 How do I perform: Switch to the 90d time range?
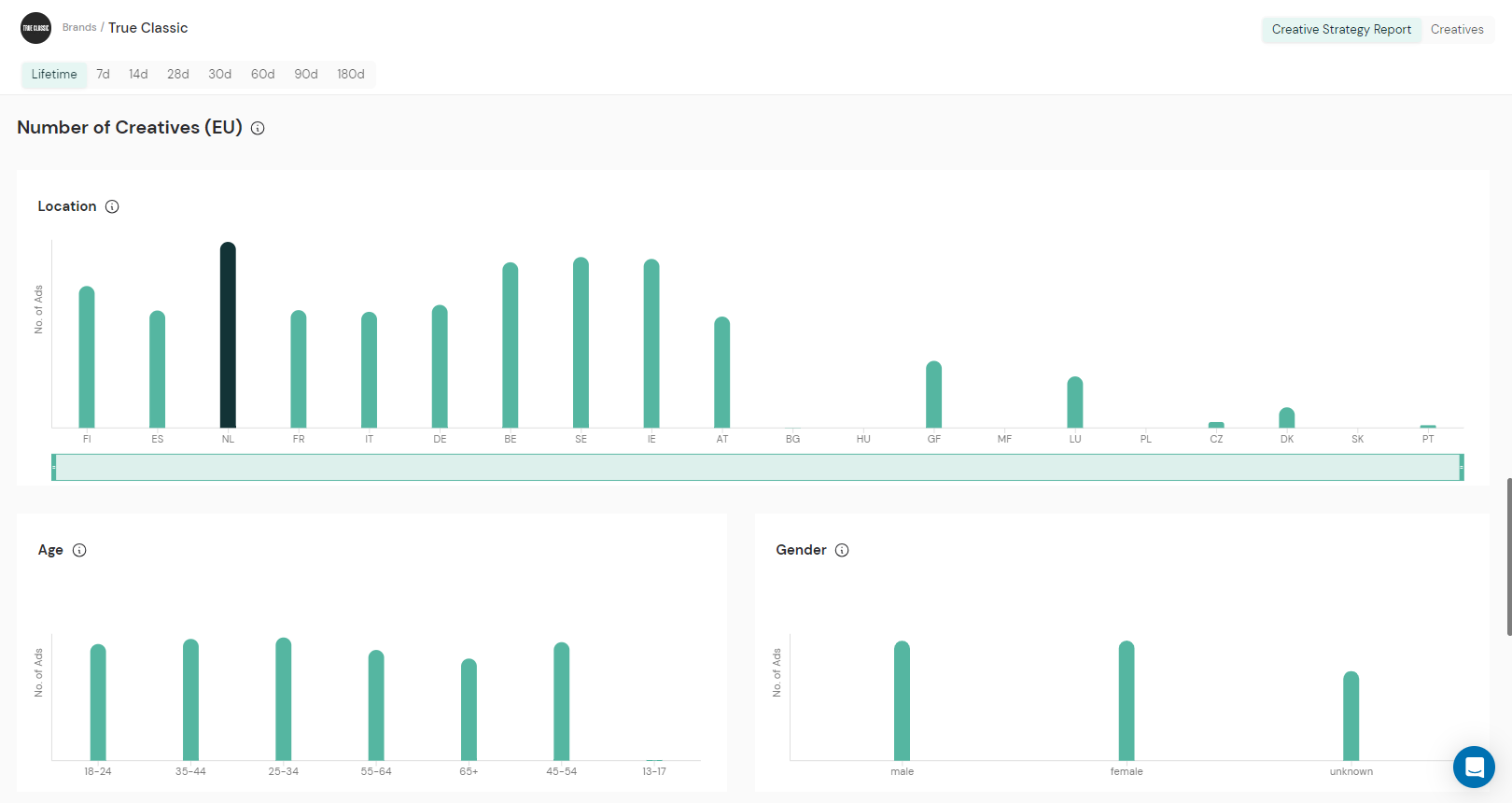[x=305, y=75]
